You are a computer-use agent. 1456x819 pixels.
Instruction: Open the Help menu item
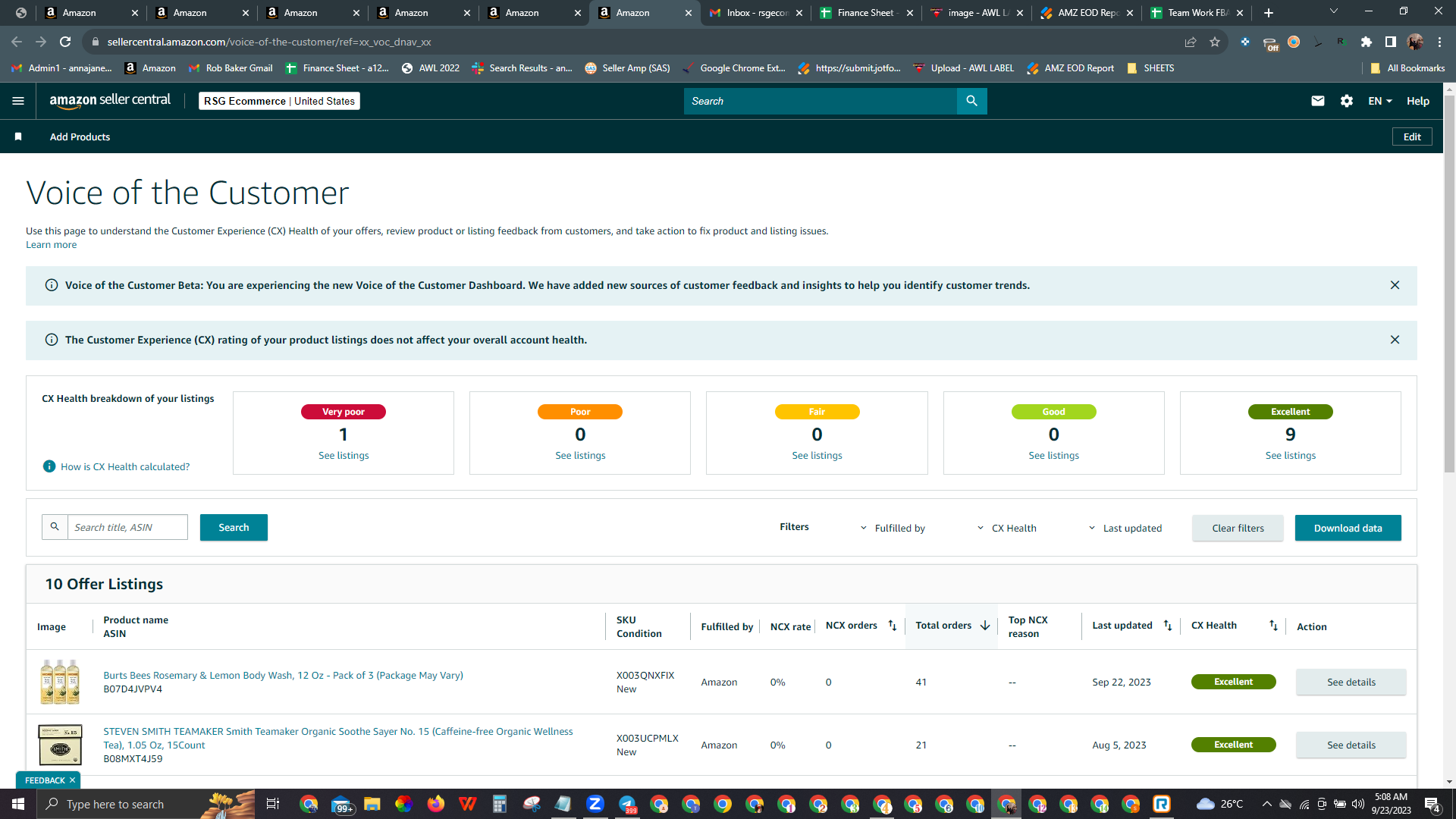[1418, 101]
